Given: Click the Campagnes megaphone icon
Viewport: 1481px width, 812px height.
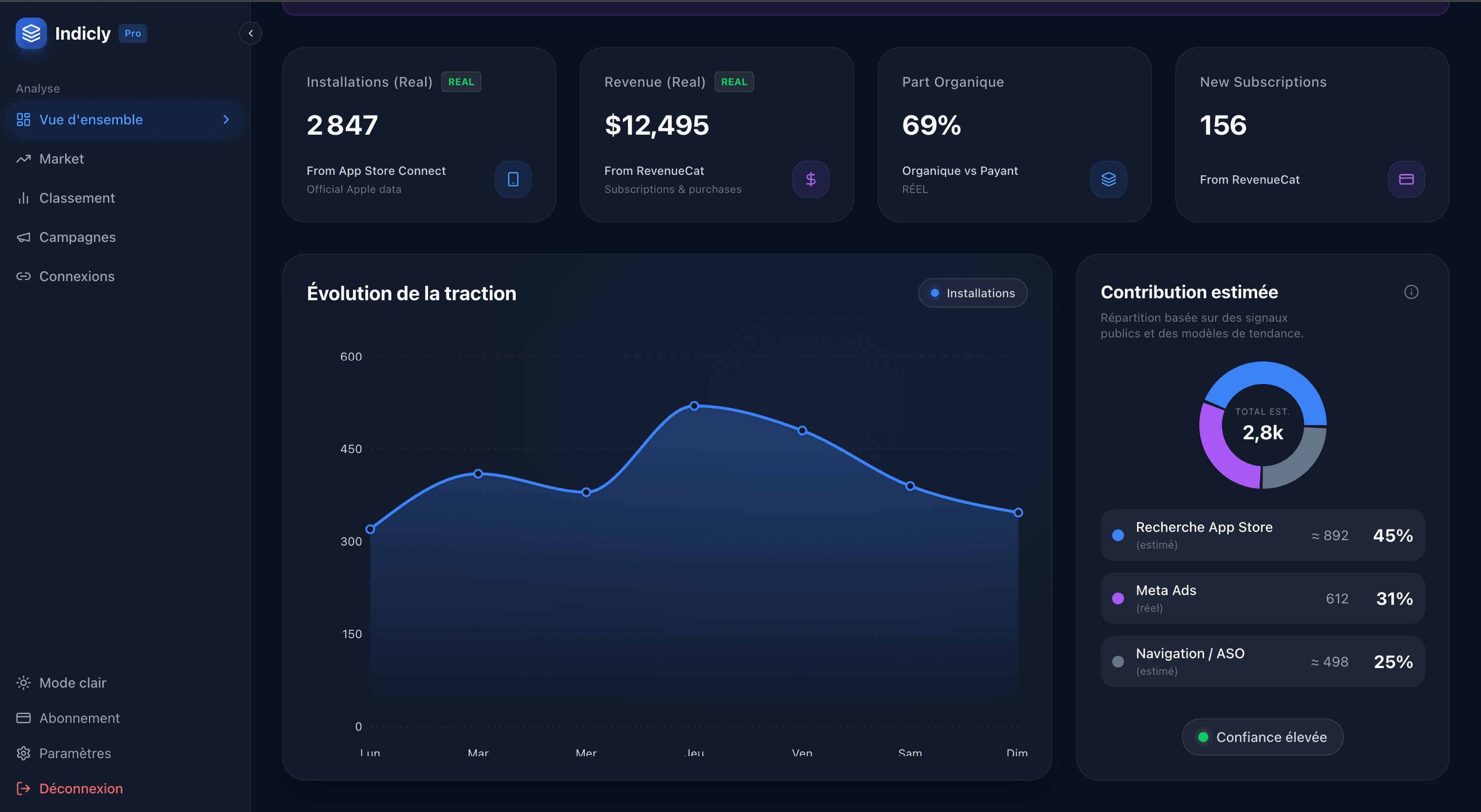Looking at the screenshot, I should 24,237.
